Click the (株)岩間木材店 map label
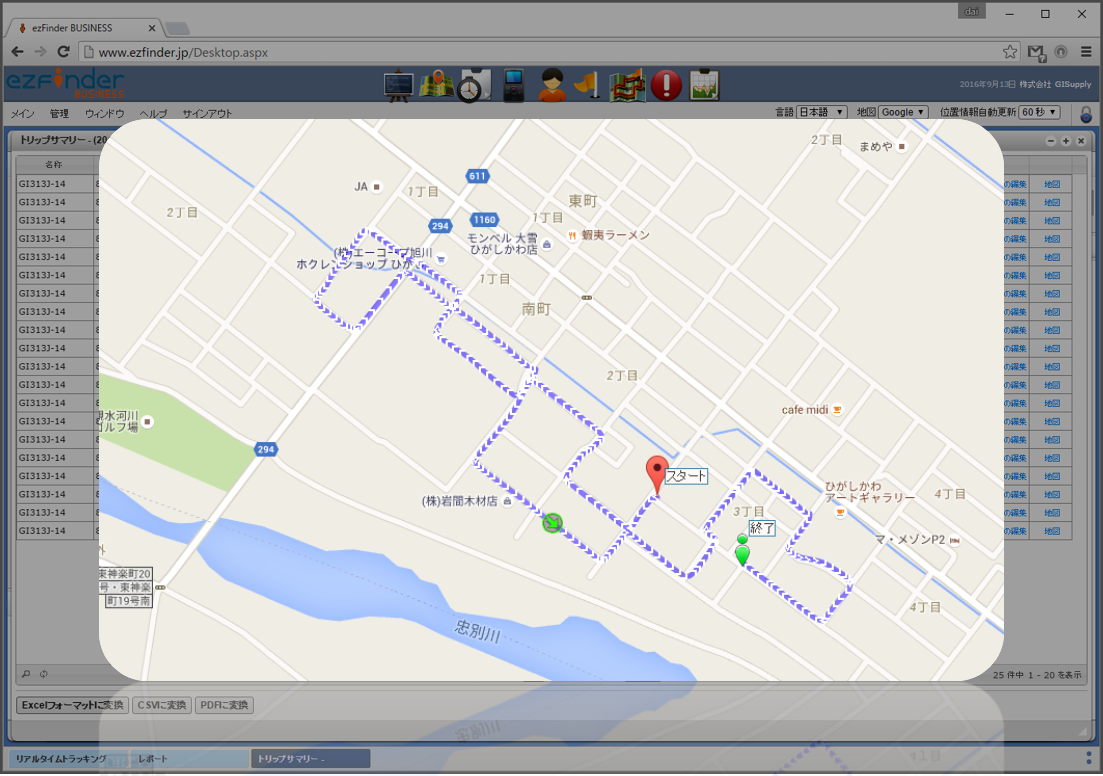 click(x=459, y=502)
